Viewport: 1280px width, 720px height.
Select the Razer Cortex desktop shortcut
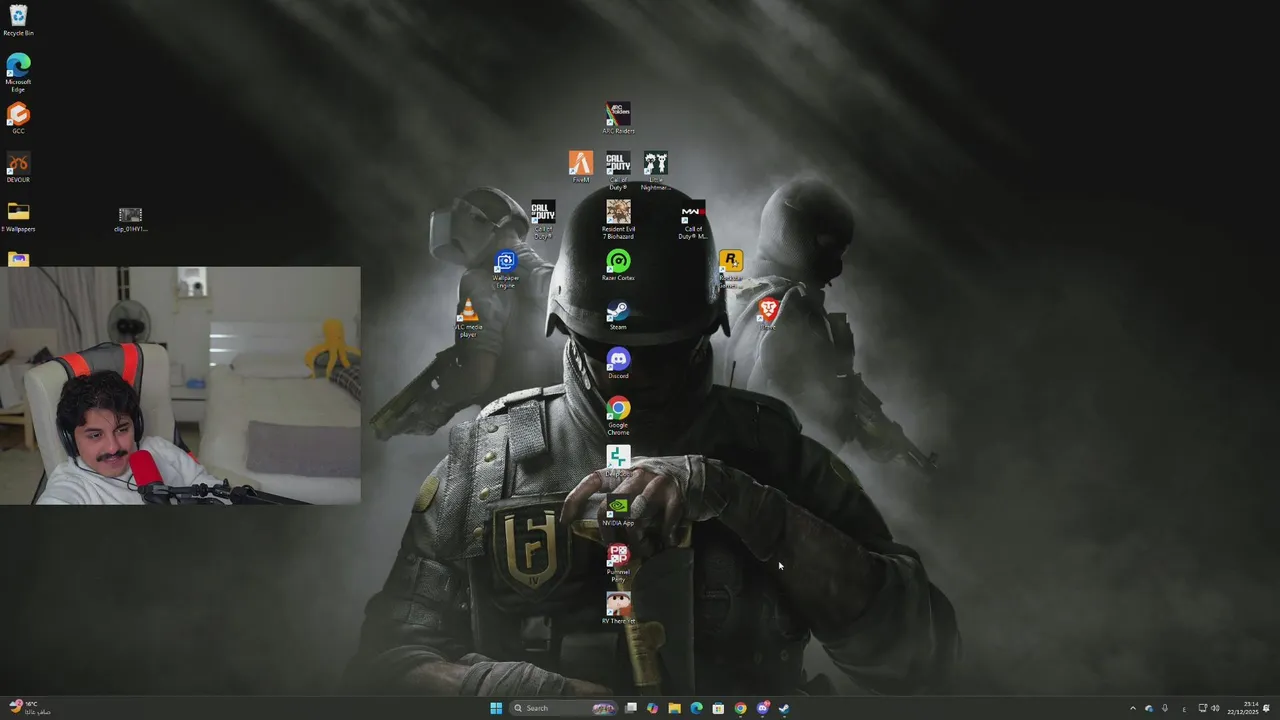(618, 265)
